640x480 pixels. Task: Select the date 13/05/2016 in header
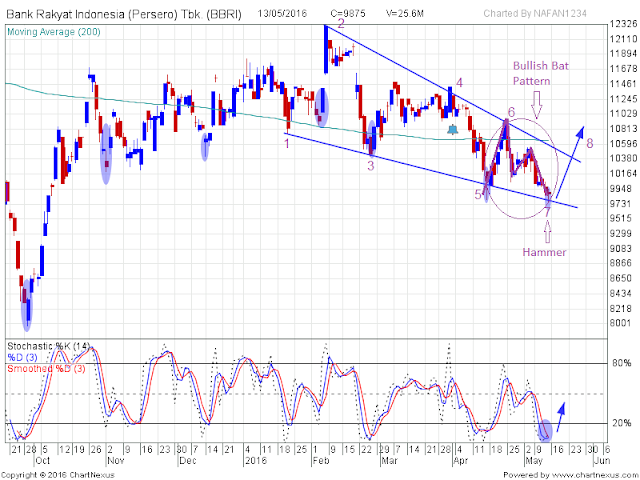282,13
